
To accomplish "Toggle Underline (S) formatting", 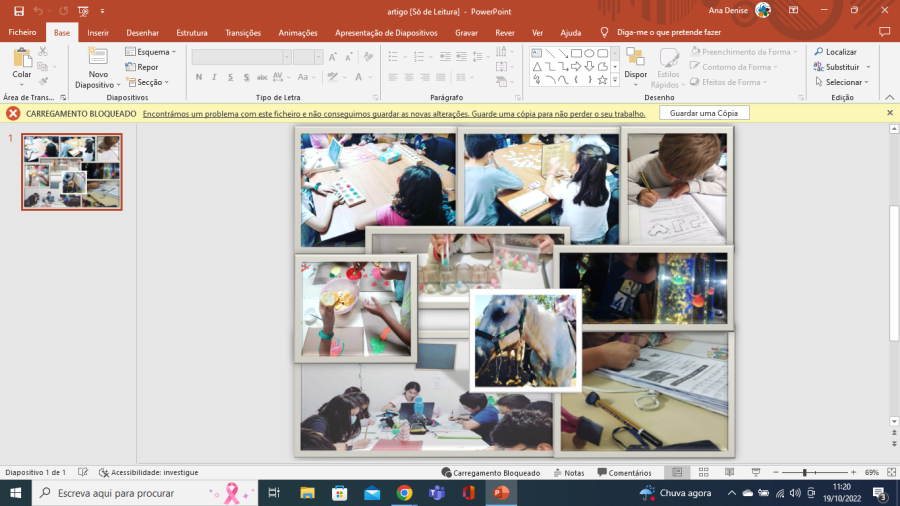I will tap(230, 77).
